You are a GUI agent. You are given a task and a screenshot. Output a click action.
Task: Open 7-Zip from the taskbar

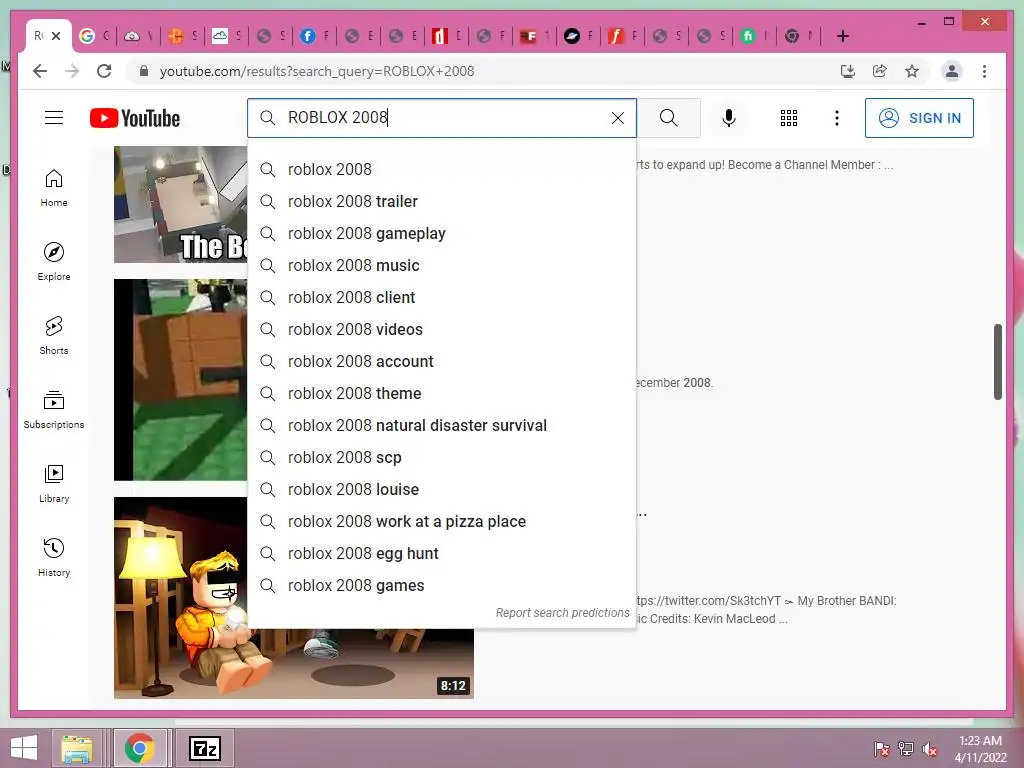tap(204, 748)
